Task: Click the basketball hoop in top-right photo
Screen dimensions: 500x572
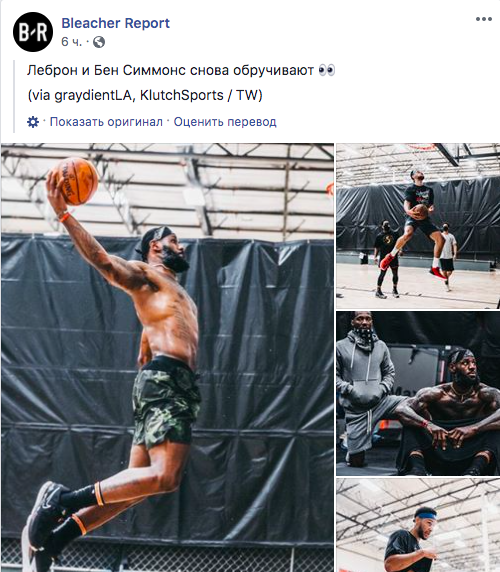Action: pos(423,147)
